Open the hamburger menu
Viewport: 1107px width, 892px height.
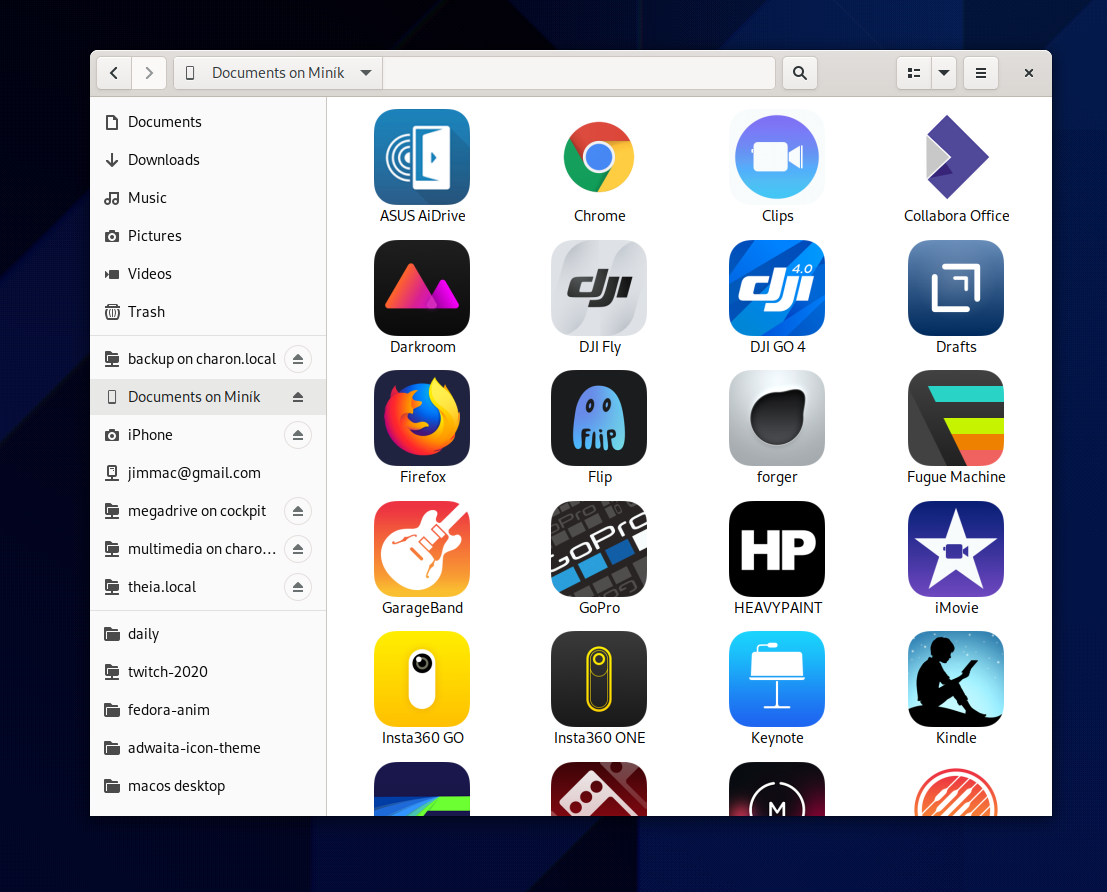(980, 72)
